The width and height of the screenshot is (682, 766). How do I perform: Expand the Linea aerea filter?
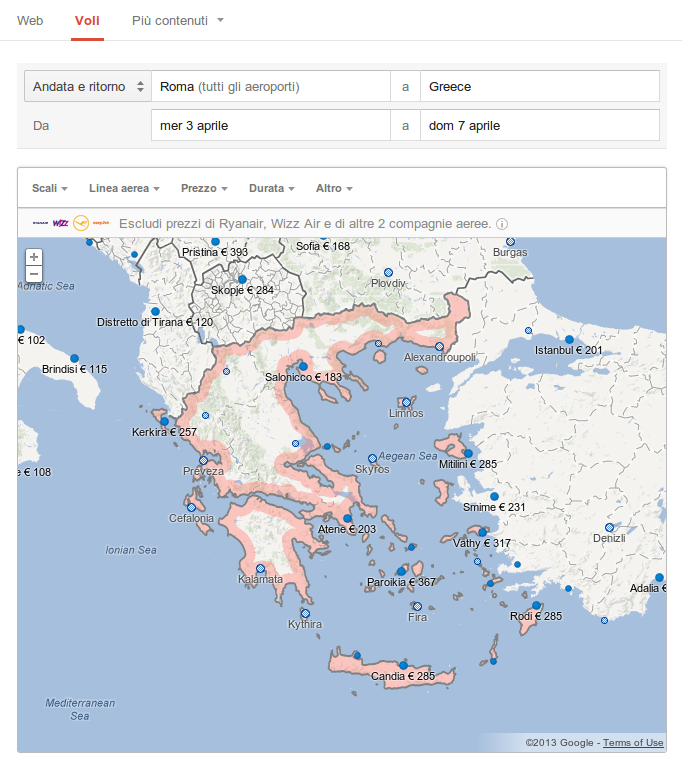click(x=124, y=188)
